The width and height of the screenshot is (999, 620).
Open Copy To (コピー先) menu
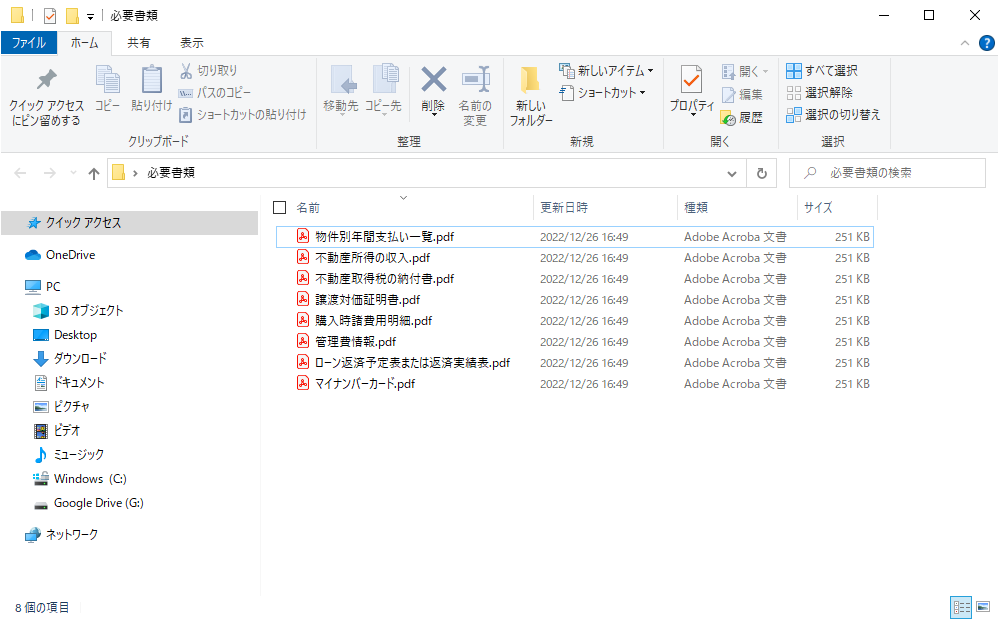point(383,89)
